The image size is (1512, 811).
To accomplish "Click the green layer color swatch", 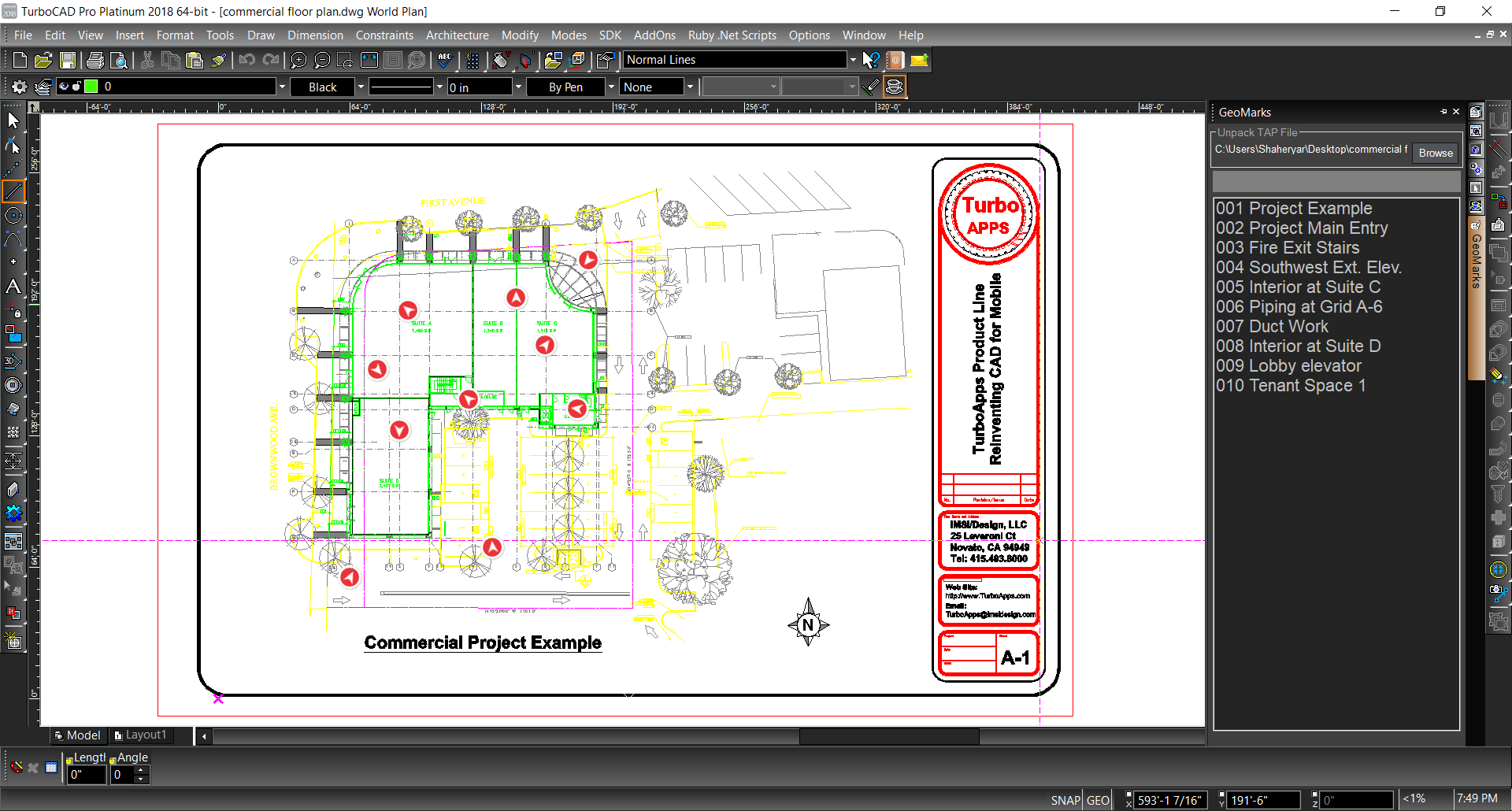I will click(91, 87).
